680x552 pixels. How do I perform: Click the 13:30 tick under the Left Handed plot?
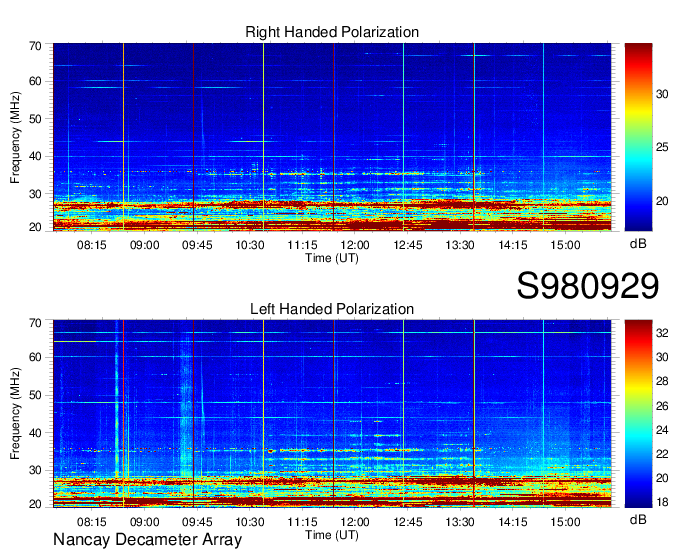pyautogui.click(x=460, y=522)
